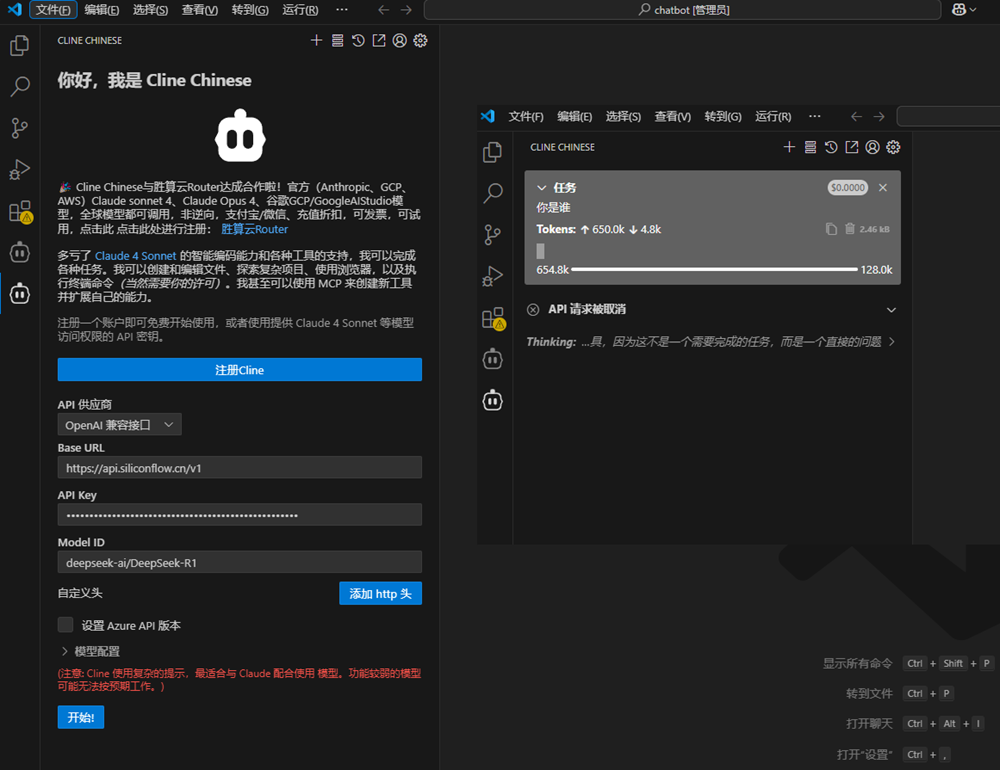
Task: Open the more menus ellipsis in the chatbot menu bar
Action: click(x=342, y=10)
